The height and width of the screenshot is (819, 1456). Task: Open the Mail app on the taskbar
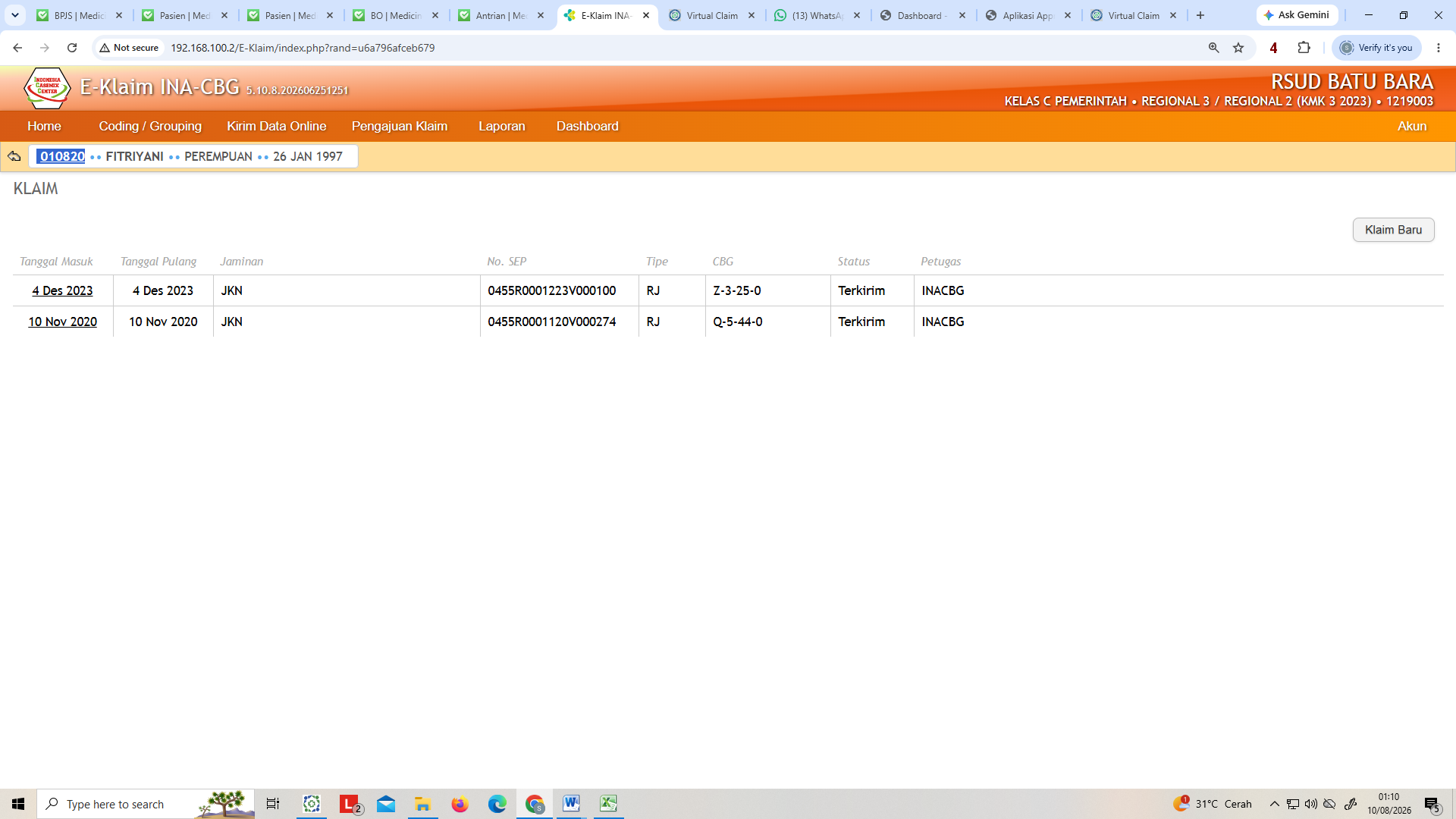[x=385, y=804]
